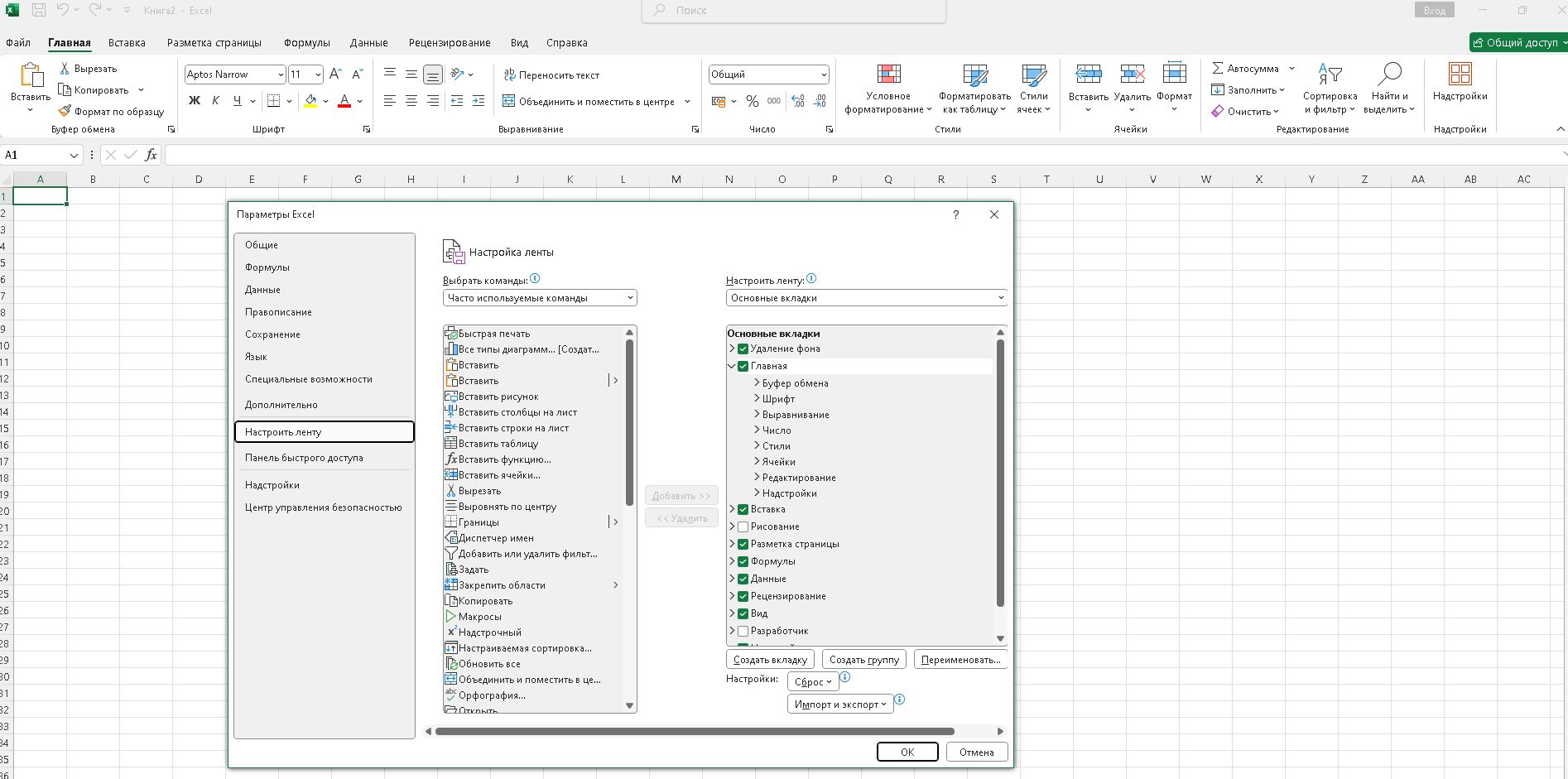The width and height of the screenshot is (1568, 779).
Task: Click the Sort and Filter icon
Action: click(1329, 75)
